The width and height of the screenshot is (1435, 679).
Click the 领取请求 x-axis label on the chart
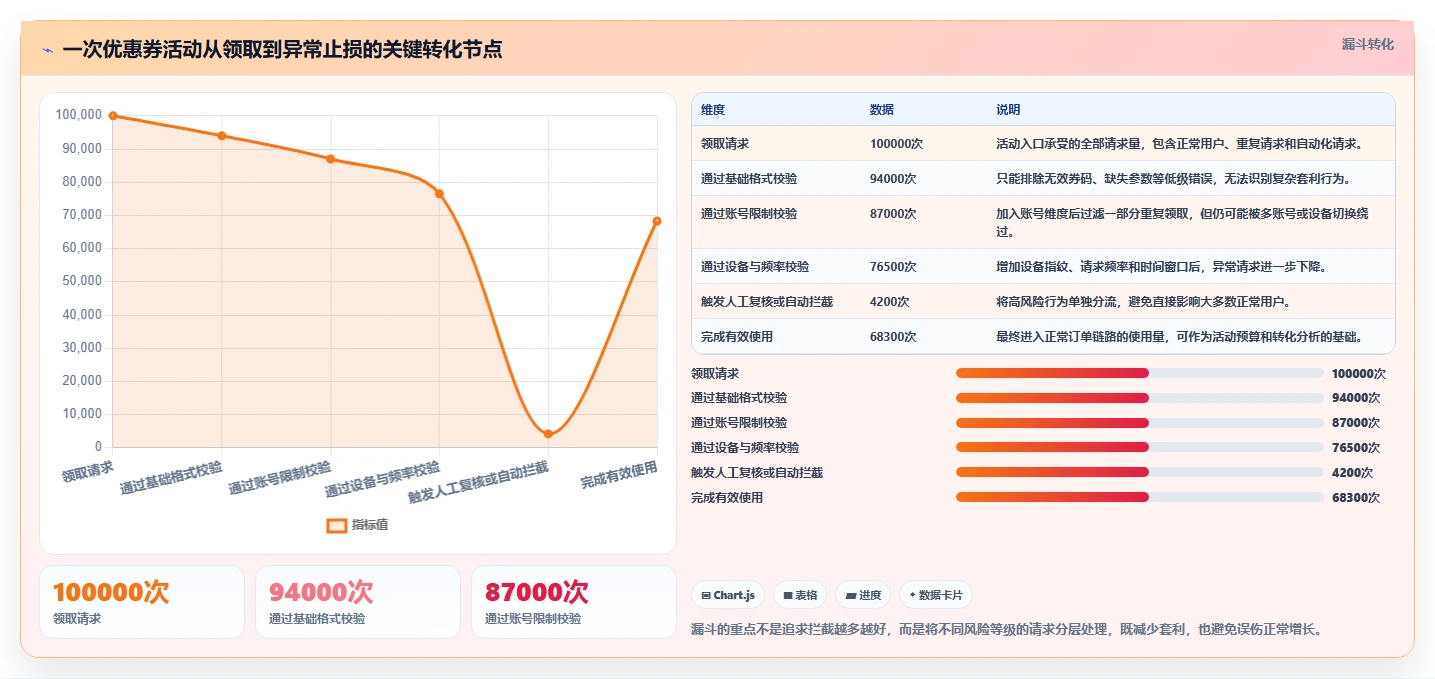(88, 470)
